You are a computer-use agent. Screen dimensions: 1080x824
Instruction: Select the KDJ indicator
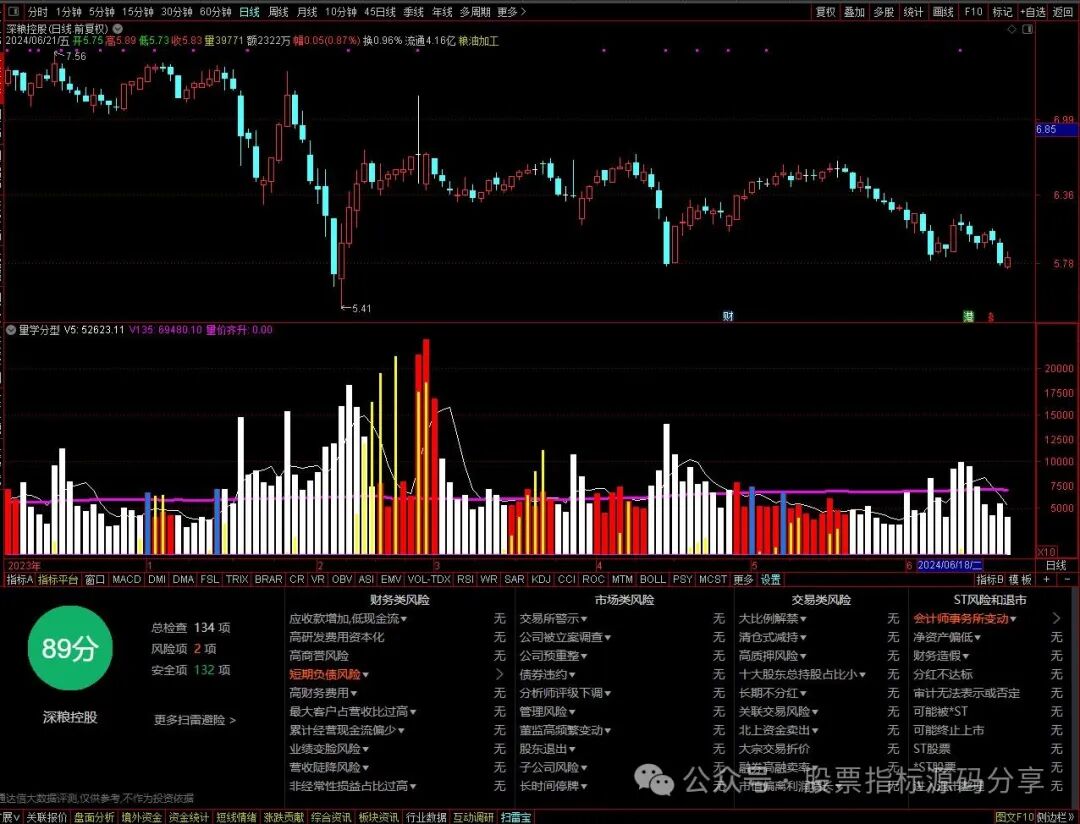pyautogui.click(x=541, y=579)
